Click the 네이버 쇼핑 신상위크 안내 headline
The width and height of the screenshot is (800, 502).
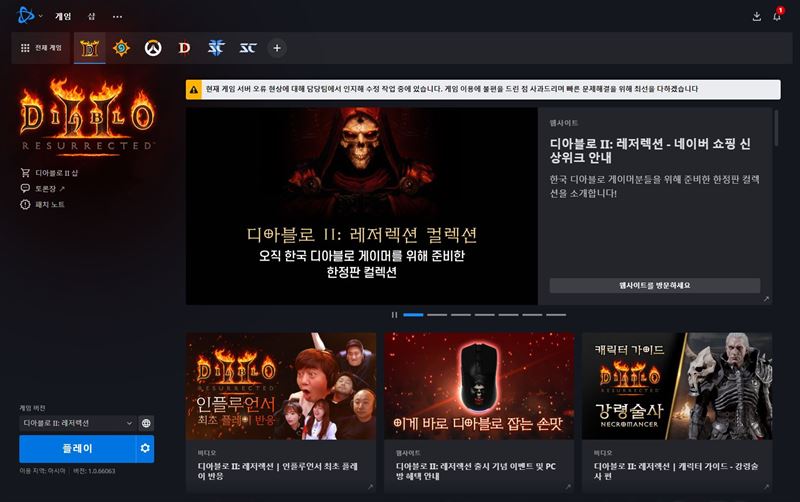[x=649, y=150]
